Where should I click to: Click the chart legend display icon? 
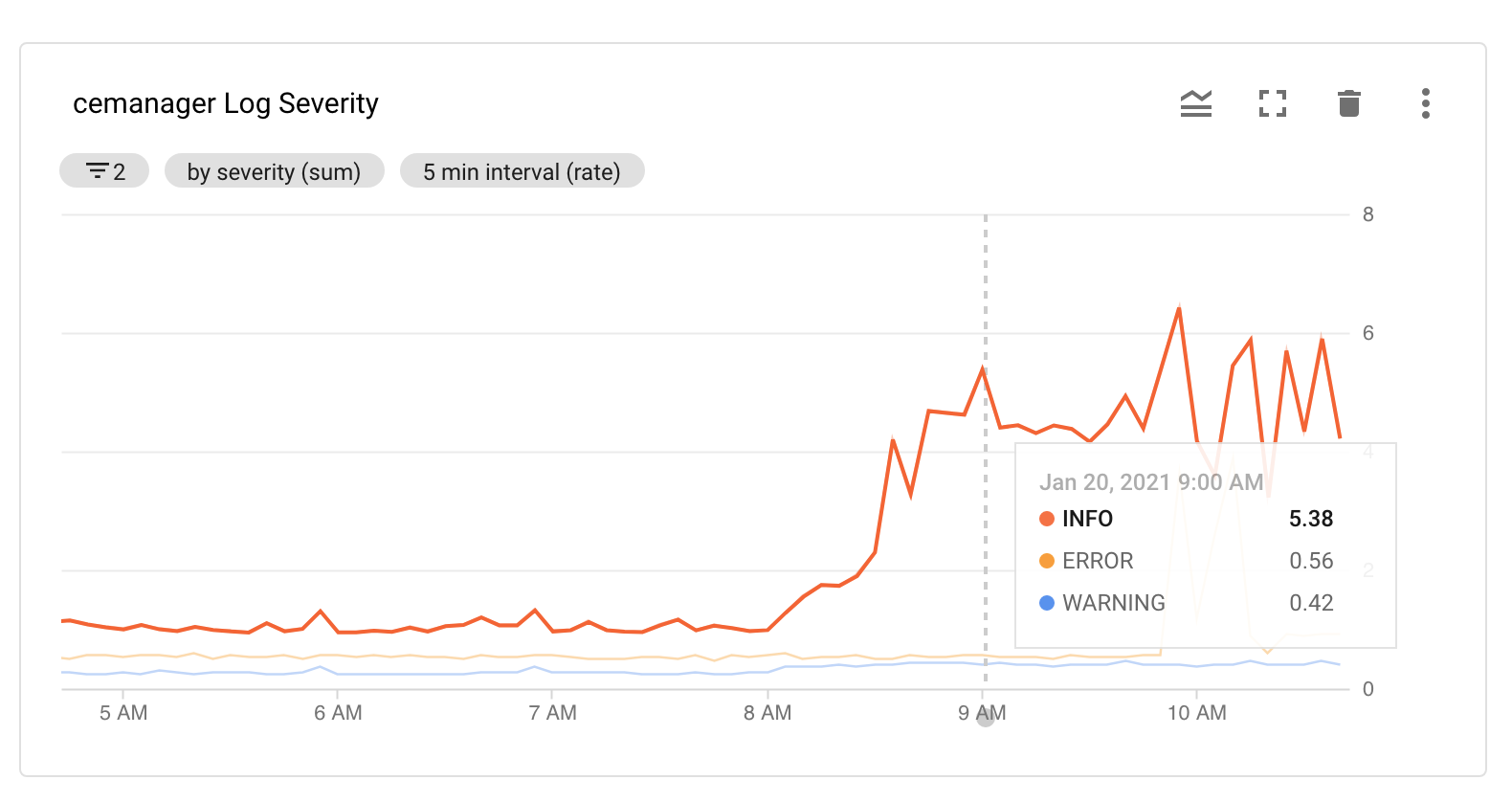pyautogui.click(x=1195, y=103)
